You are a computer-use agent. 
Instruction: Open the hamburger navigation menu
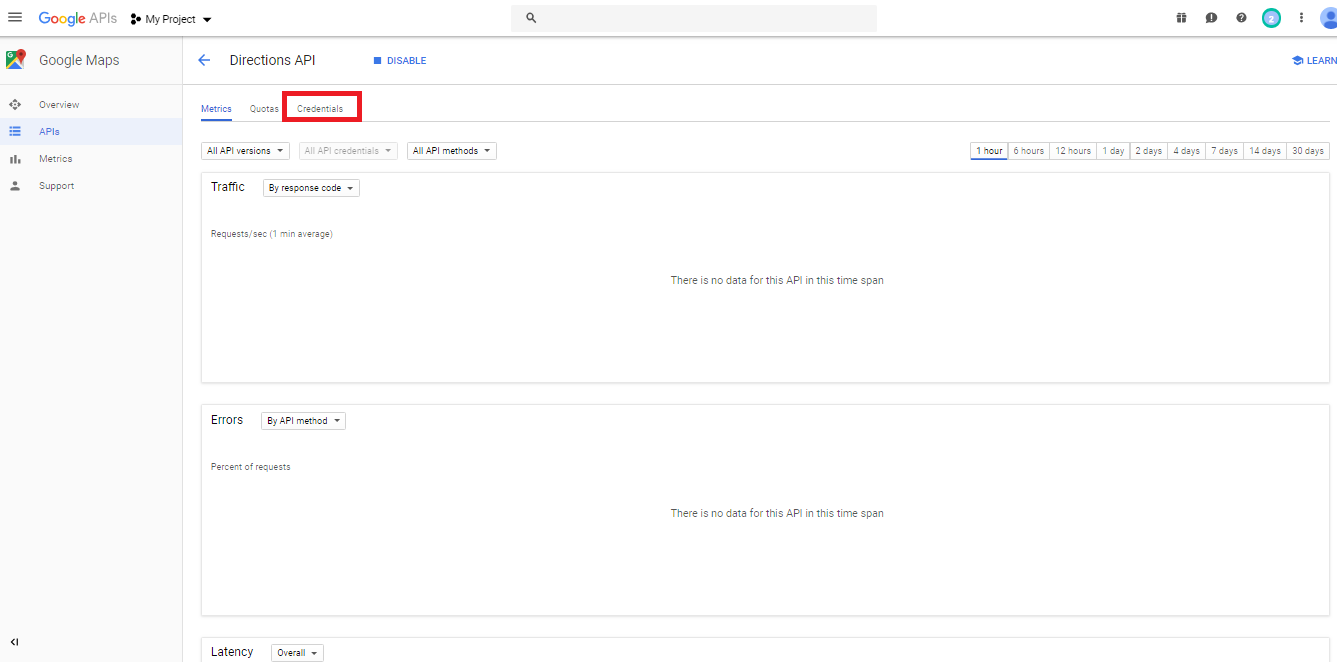tap(15, 18)
